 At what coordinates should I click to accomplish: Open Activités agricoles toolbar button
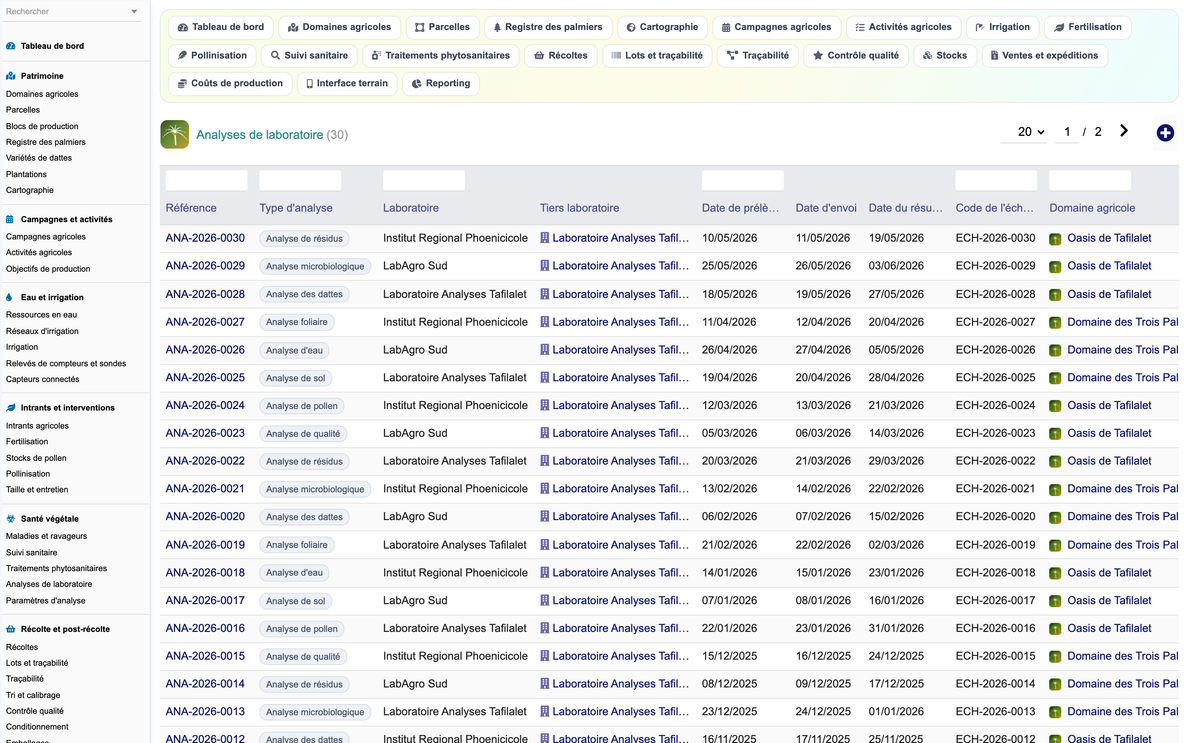pyautogui.click(x=903, y=27)
